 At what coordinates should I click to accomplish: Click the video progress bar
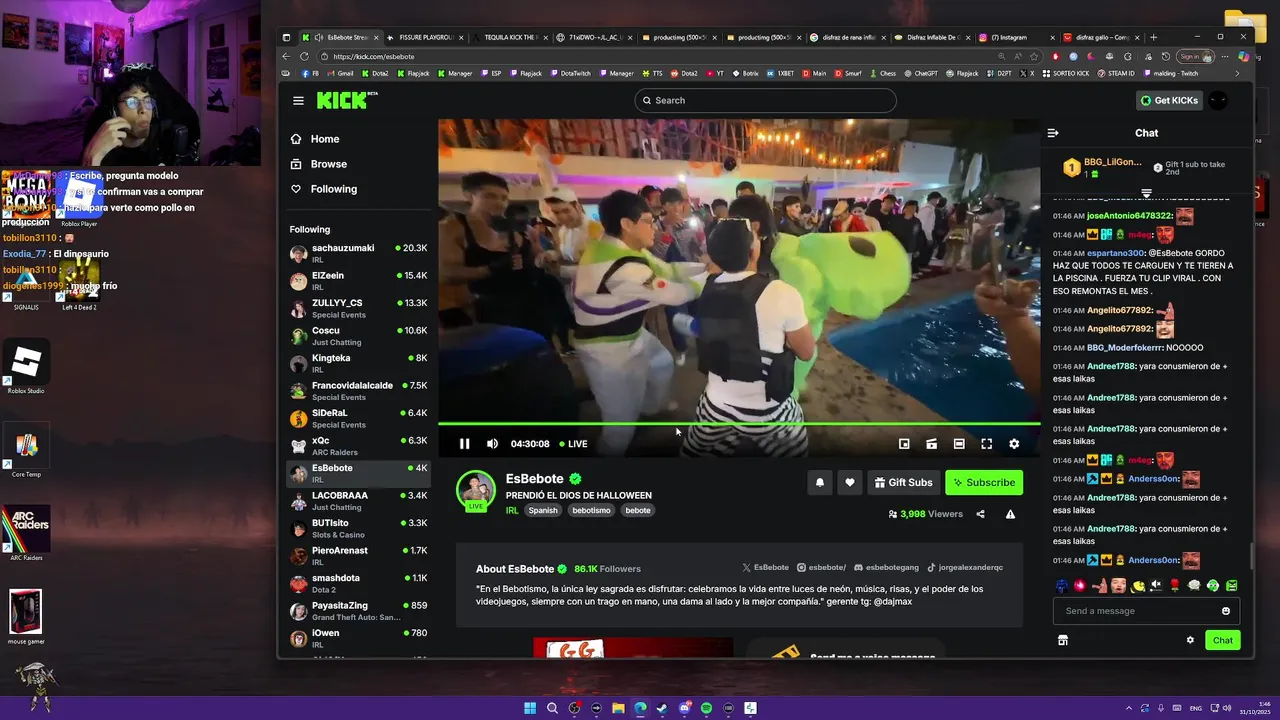tap(739, 424)
